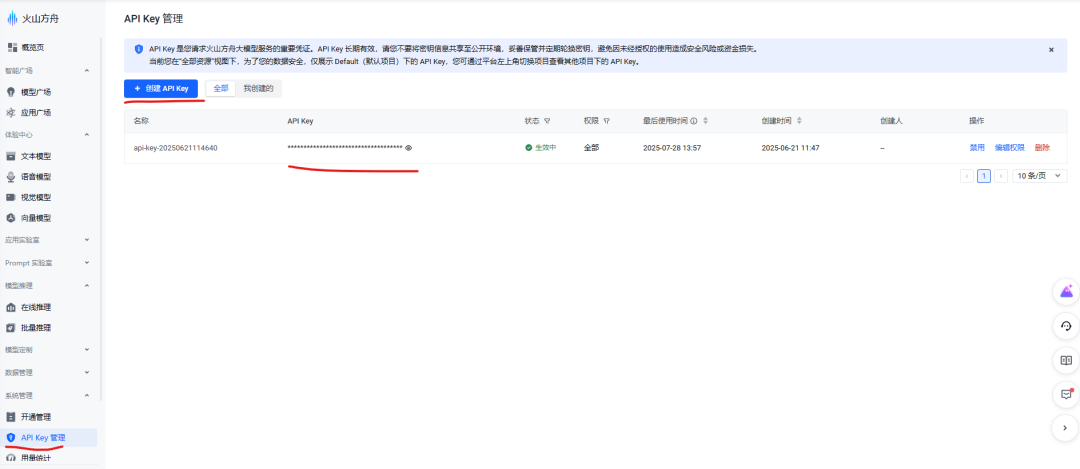Image resolution: width=1080 pixels, height=469 pixels.
Task: Open 应用广场 icon in sidebar
Action: click(x=11, y=112)
